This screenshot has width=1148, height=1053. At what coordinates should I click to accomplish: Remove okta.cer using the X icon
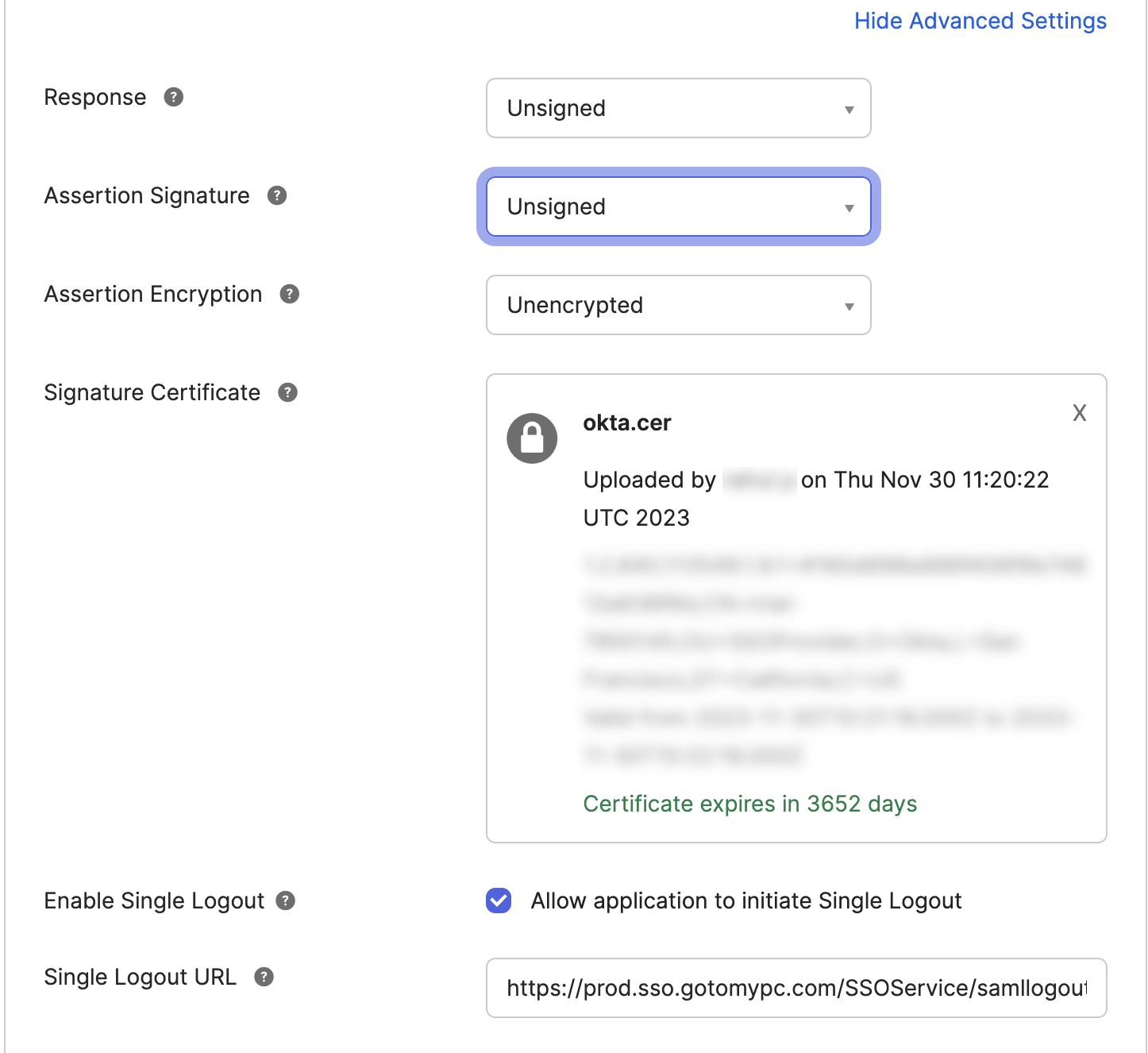click(x=1079, y=412)
